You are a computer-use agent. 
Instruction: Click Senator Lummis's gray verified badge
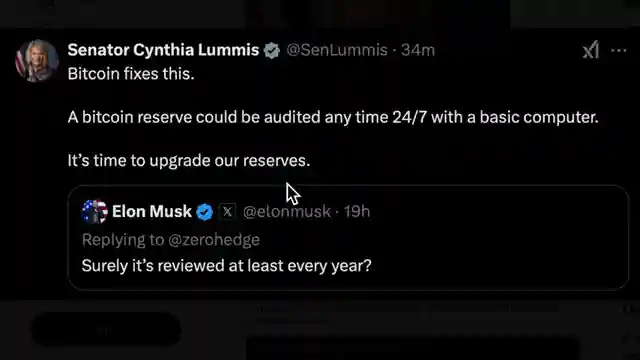click(272, 51)
